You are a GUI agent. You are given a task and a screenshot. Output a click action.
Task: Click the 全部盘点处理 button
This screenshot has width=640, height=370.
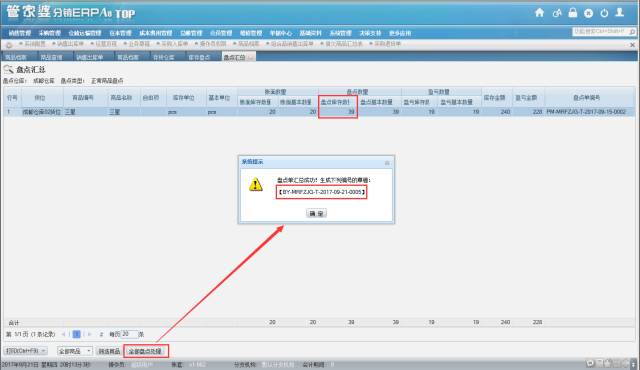[146, 351]
